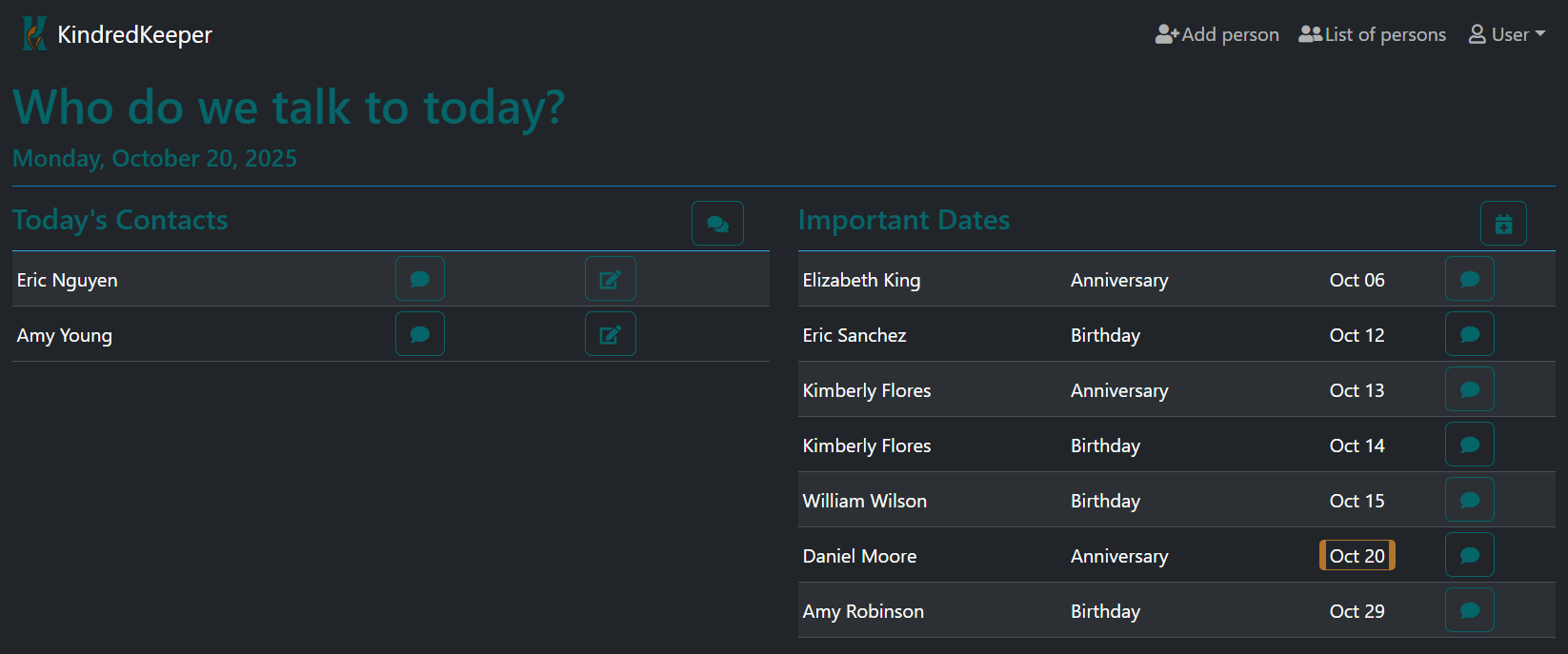This screenshot has height=654, width=1568.
Task: Click chat icon for William Wilson birthday
Action: tap(1469, 500)
